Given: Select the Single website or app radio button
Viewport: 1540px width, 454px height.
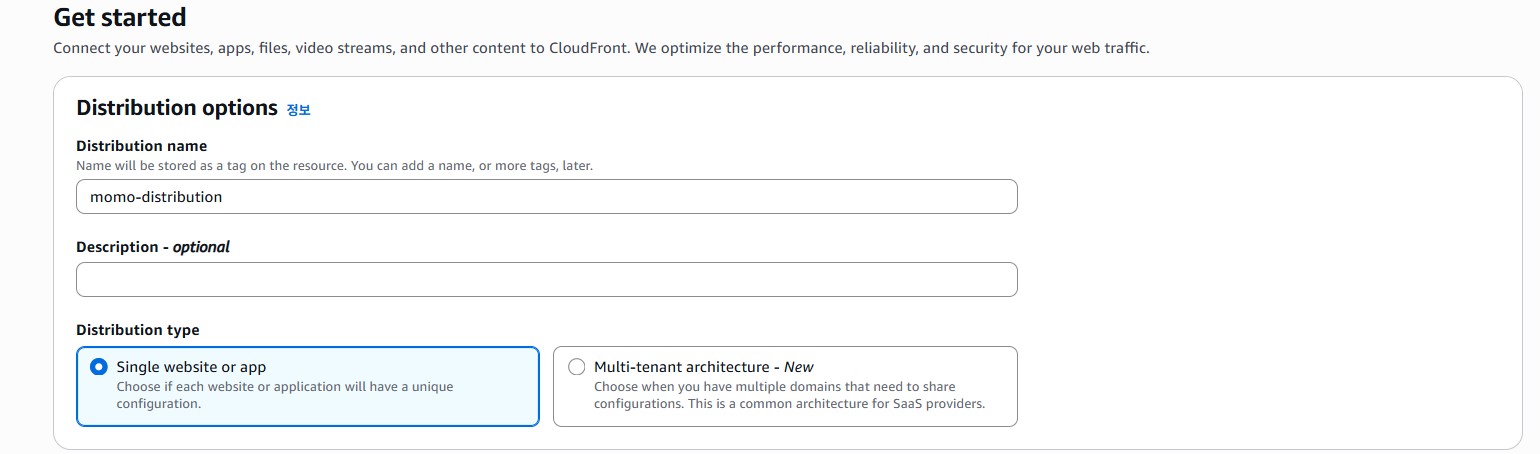Looking at the screenshot, I should pyautogui.click(x=98, y=367).
